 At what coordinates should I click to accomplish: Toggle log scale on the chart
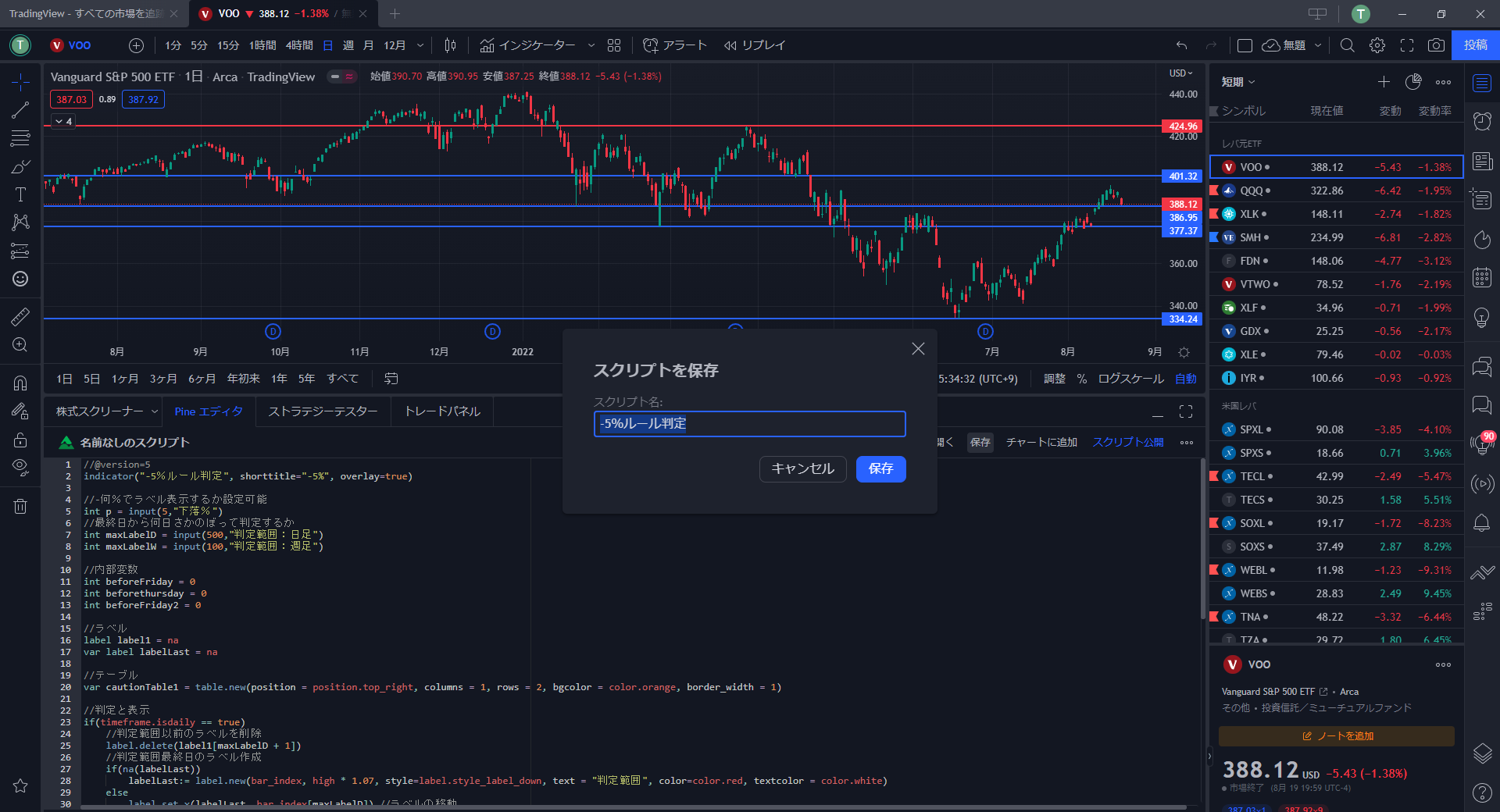click(x=1130, y=379)
